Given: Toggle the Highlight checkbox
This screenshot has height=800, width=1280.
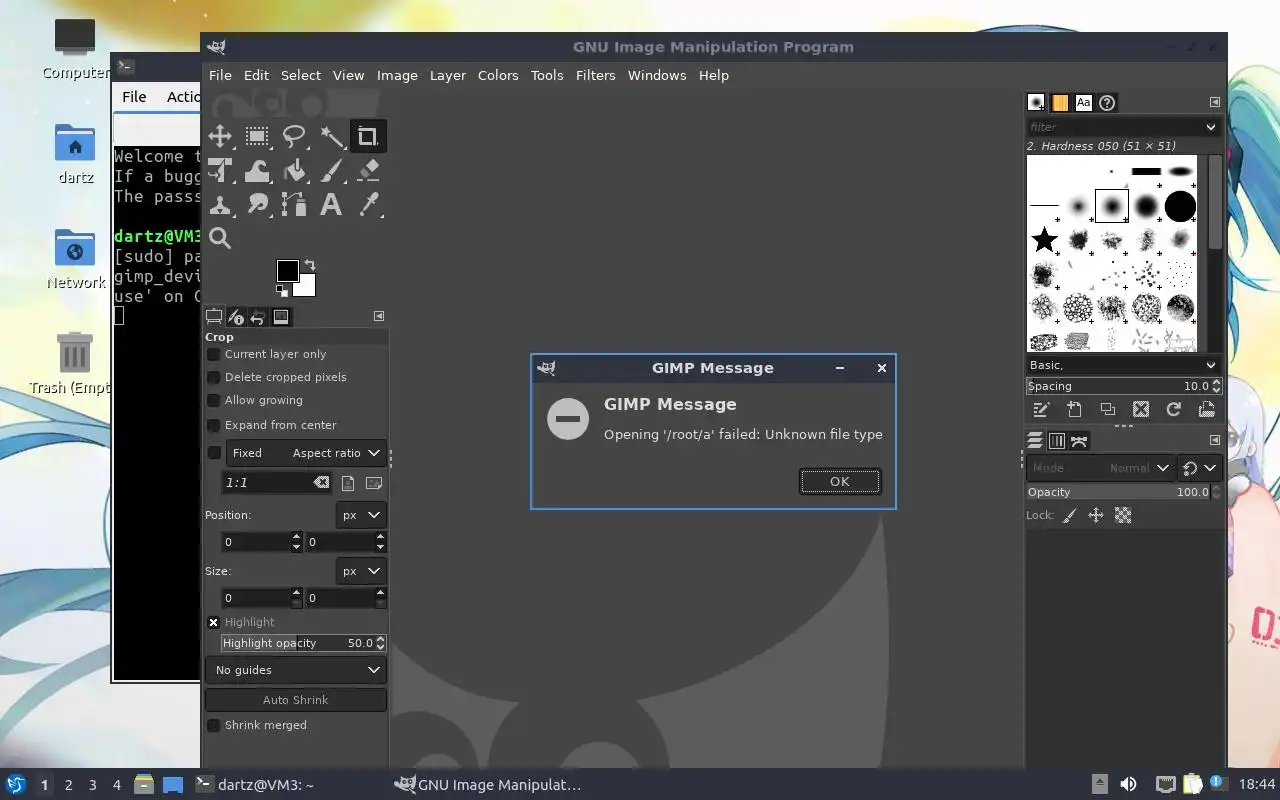Looking at the screenshot, I should [x=213, y=622].
